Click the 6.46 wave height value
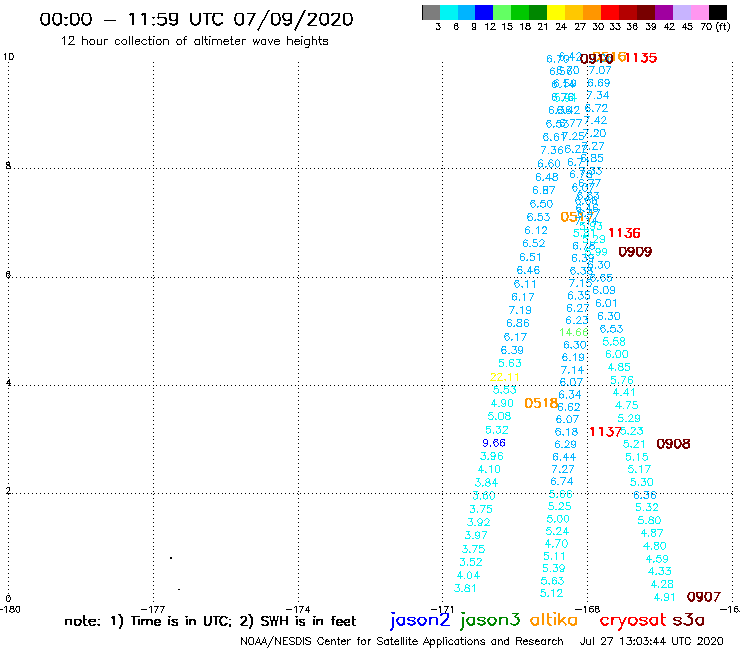The height and width of the screenshot is (650, 740). pos(528,270)
